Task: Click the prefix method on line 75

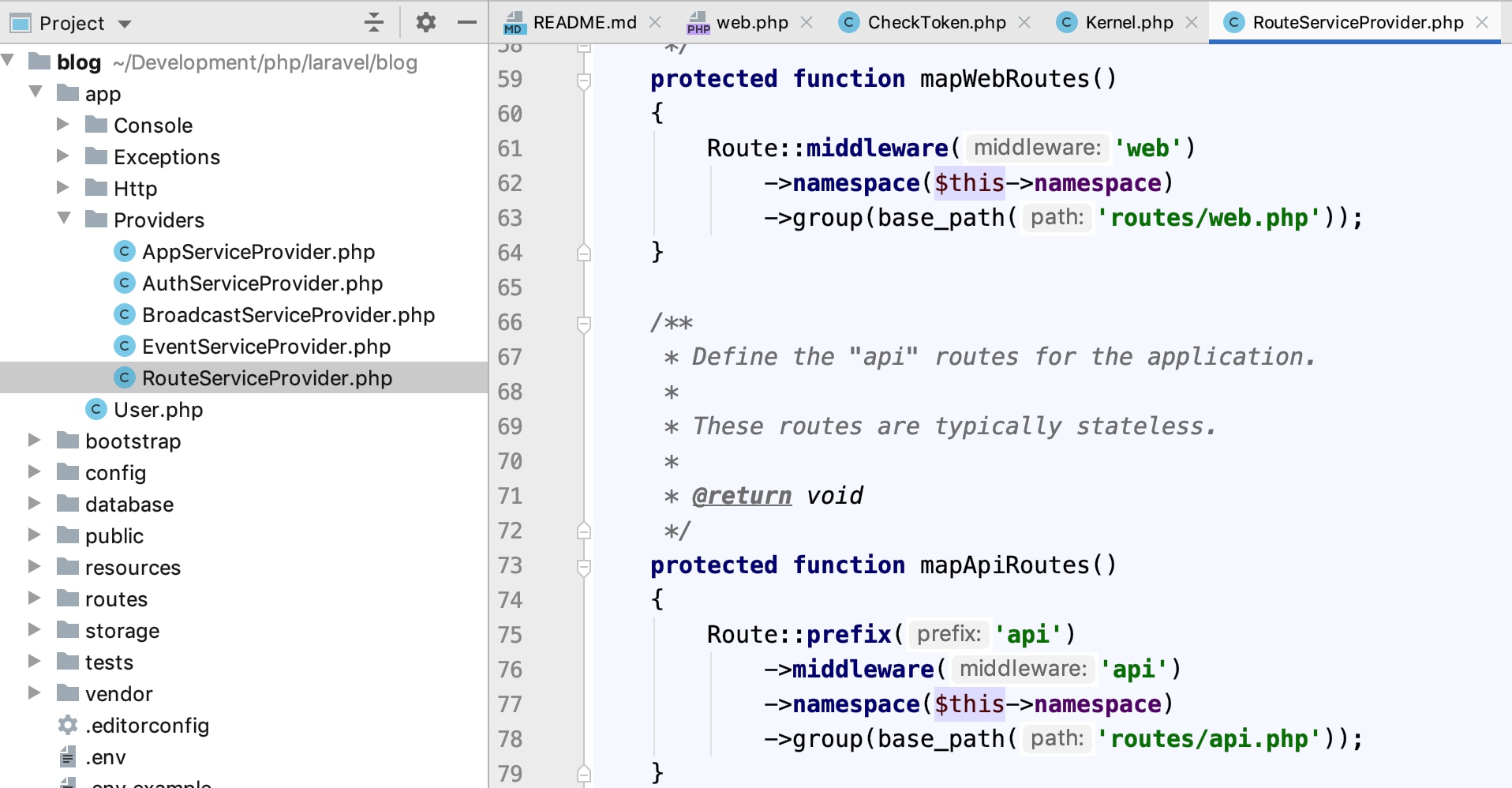Action: tap(848, 635)
